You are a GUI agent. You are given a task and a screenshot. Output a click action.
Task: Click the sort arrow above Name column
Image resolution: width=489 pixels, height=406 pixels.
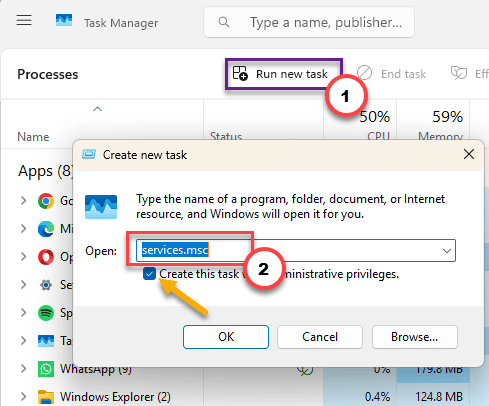tap(97, 109)
